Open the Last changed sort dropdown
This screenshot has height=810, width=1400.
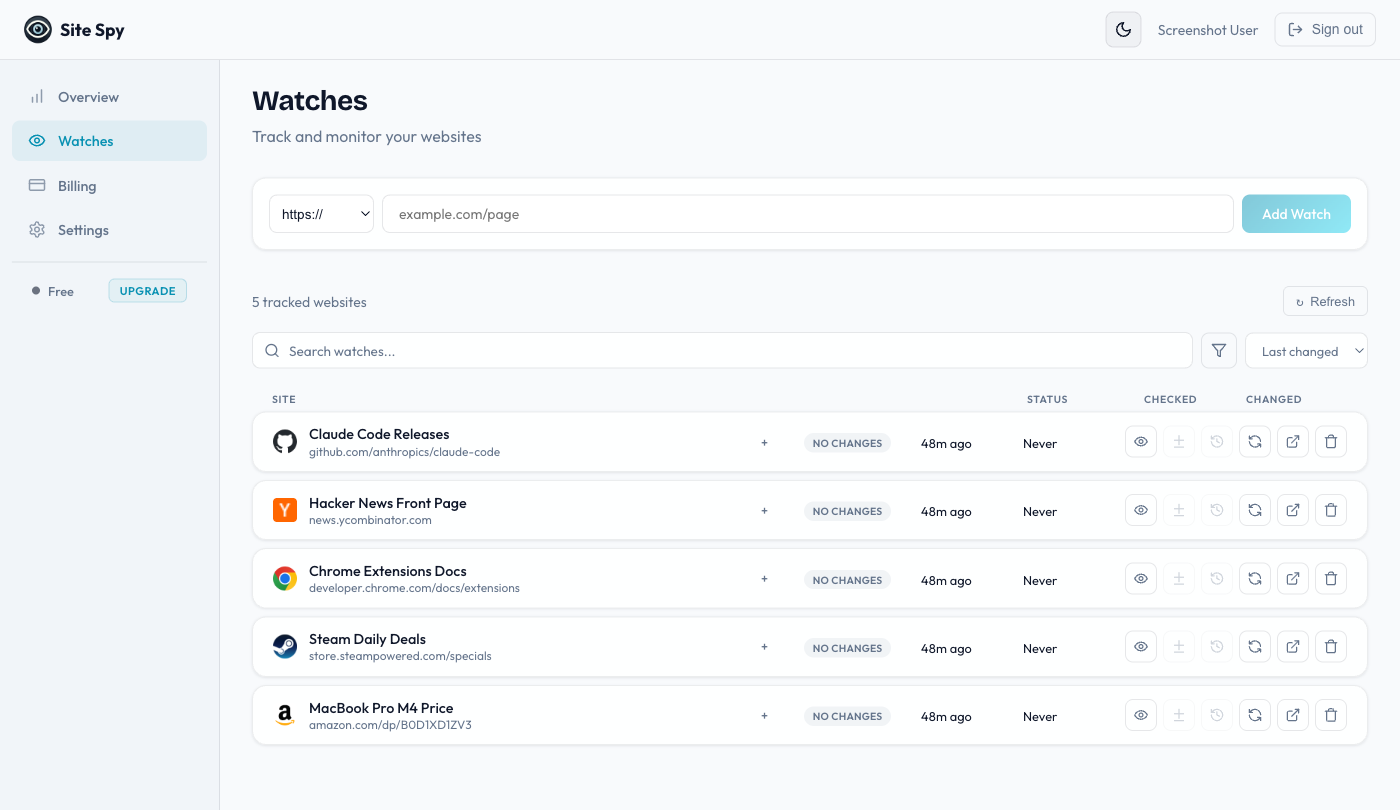click(1306, 350)
